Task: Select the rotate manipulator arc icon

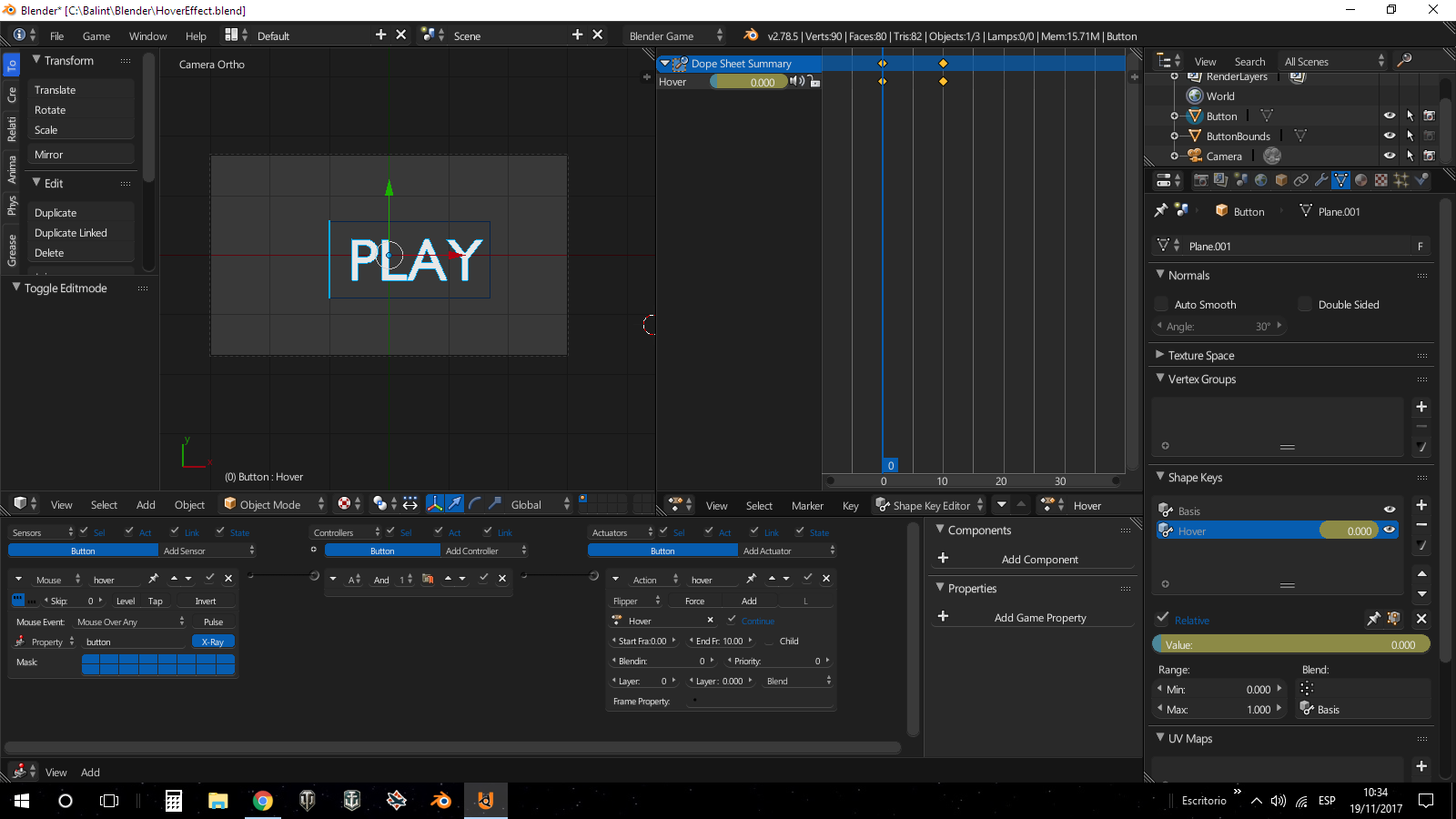Action: pyautogui.click(x=474, y=504)
